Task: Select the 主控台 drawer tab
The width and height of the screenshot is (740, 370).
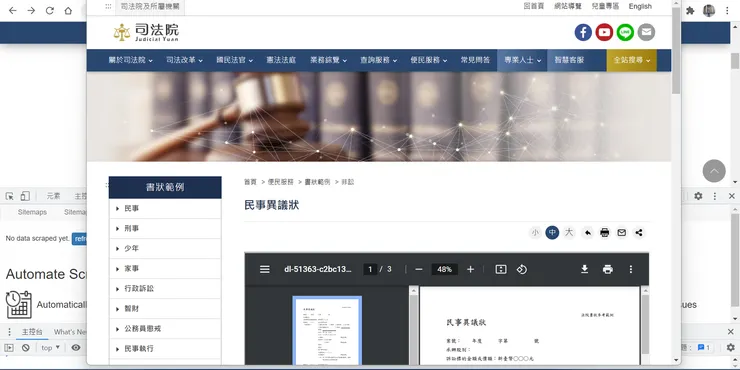Action: (x=32, y=332)
